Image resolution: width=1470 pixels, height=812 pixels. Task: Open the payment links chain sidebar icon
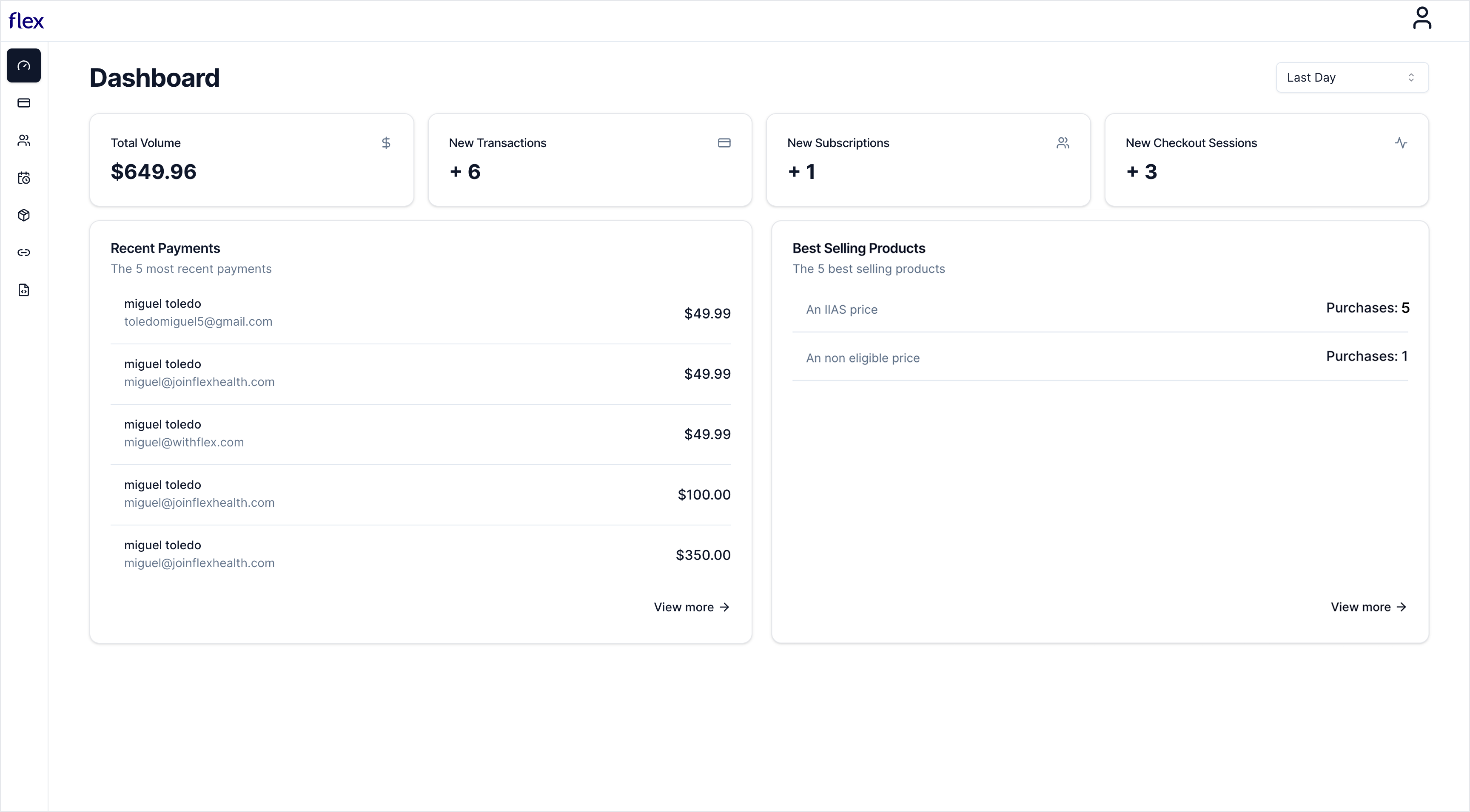(23, 253)
